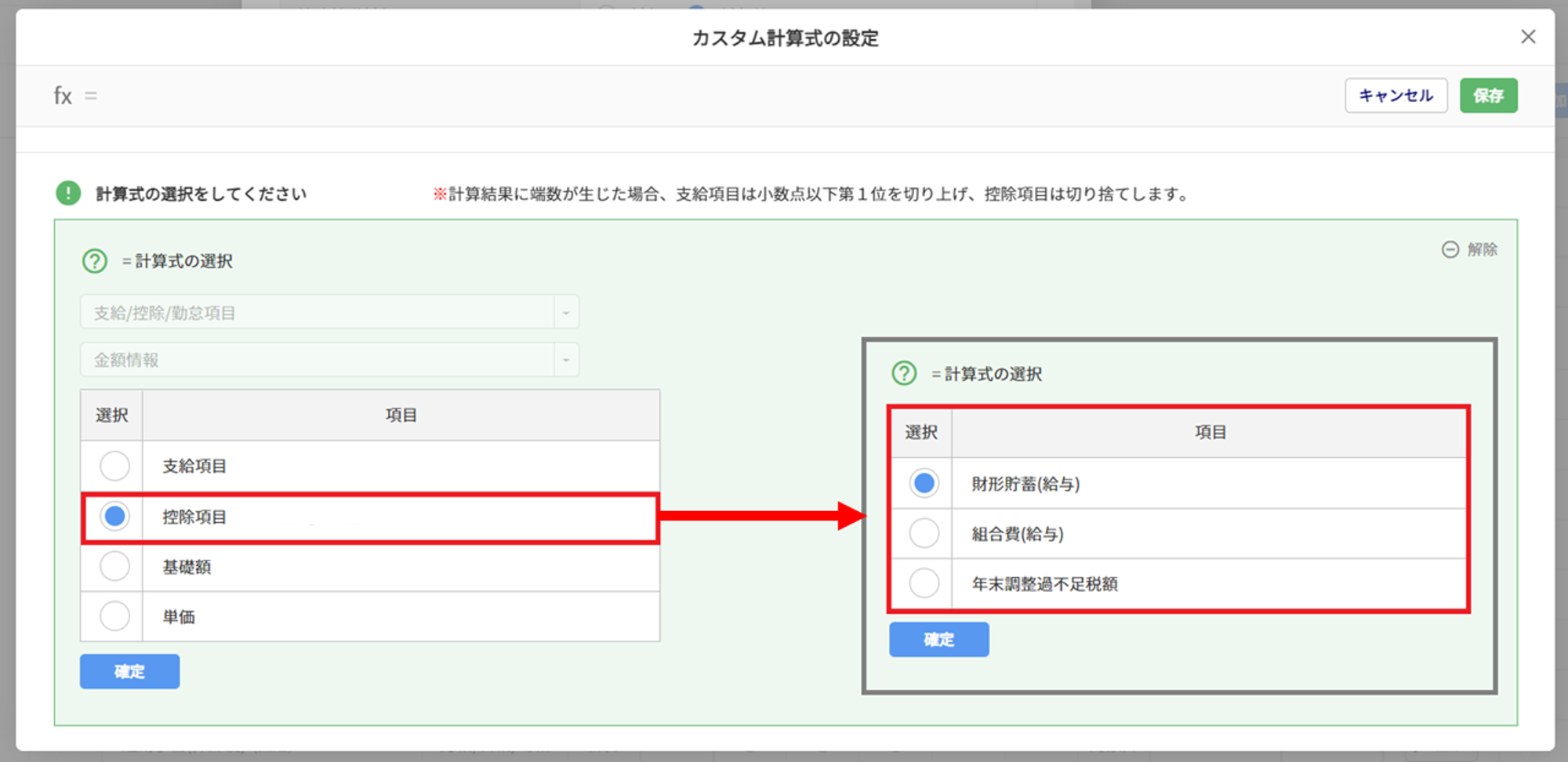
Task: Click the 確定 button in the right inset panel
Action: click(938, 639)
